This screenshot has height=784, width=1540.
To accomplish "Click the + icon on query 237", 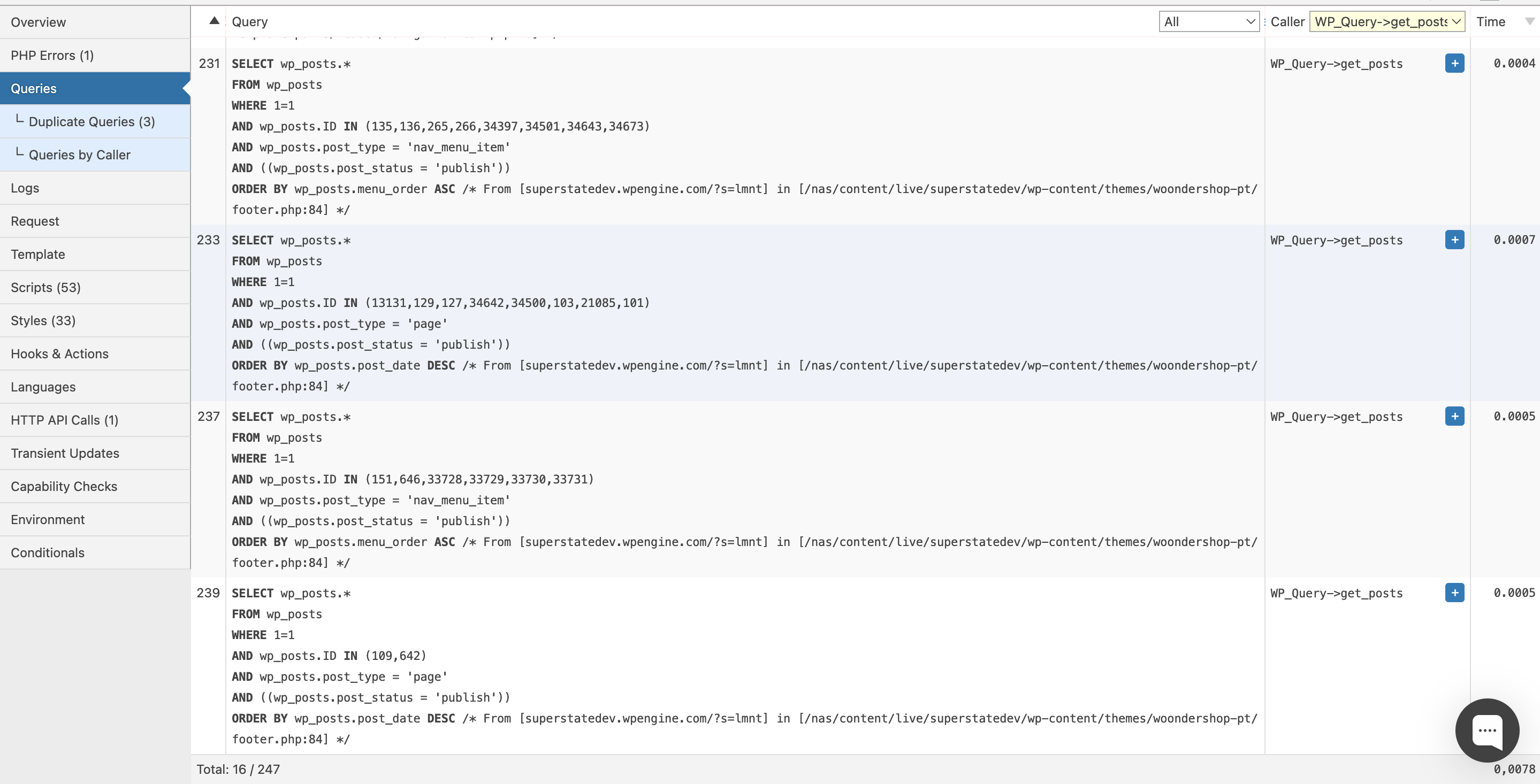I will pos(1455,416).
